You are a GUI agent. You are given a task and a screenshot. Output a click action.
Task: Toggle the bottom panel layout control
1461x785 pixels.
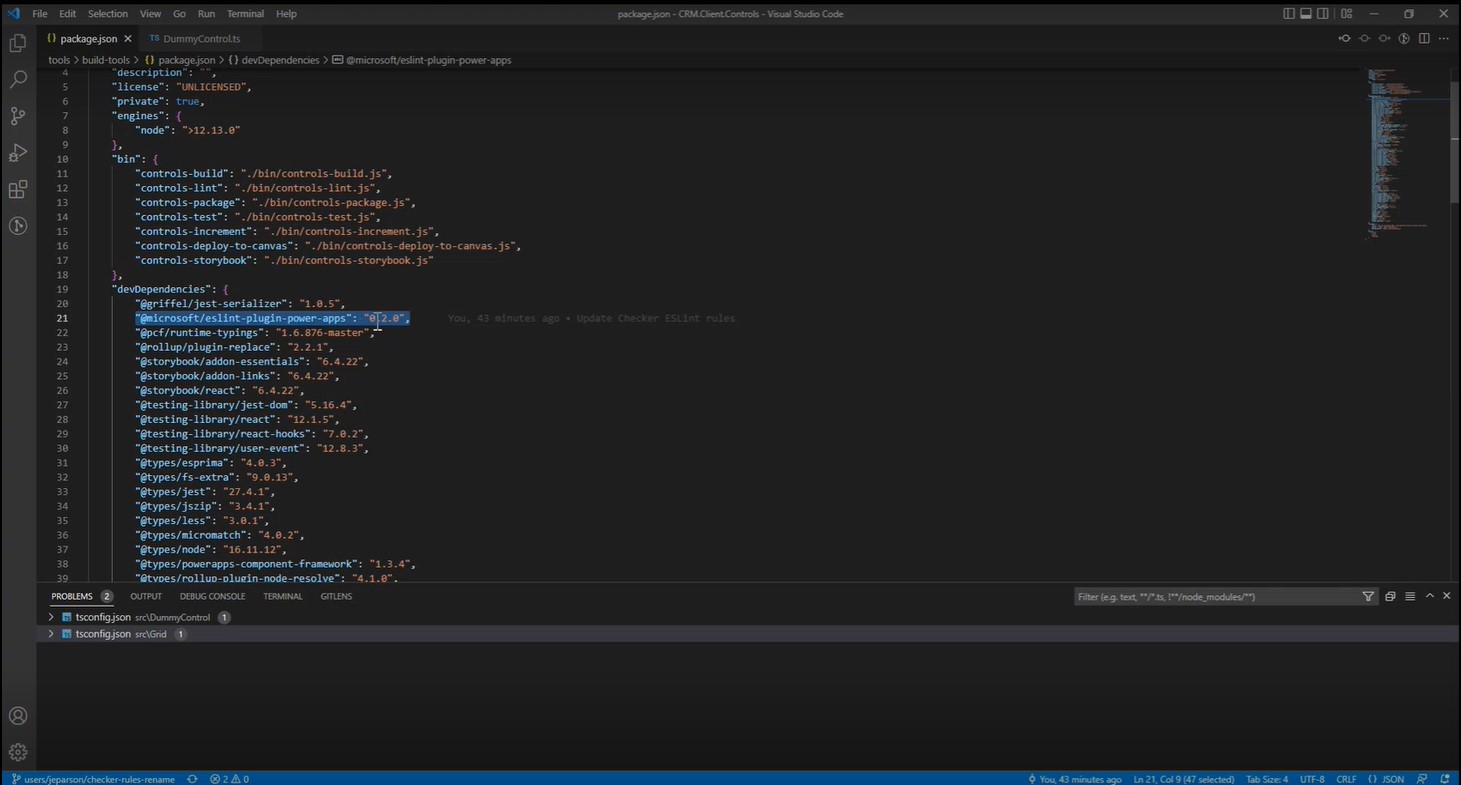[1305, 13]
